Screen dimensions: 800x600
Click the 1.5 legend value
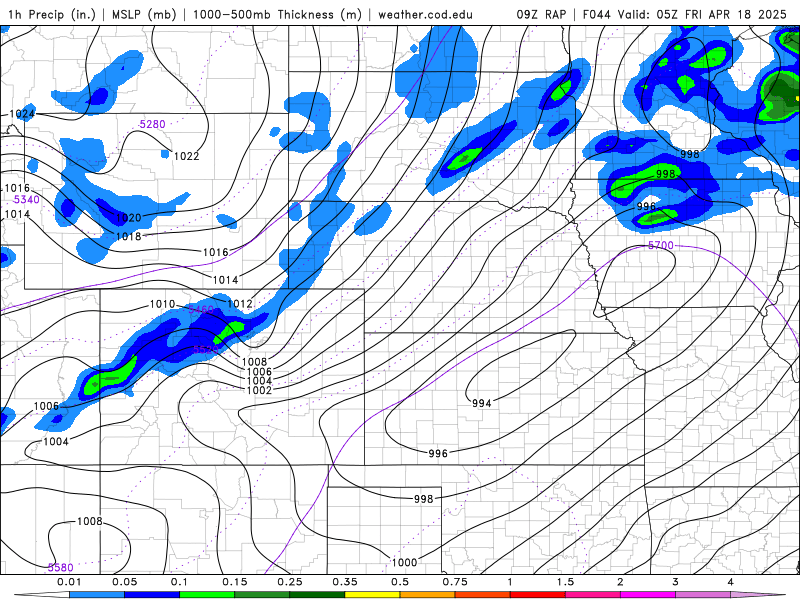pos(565,582)
